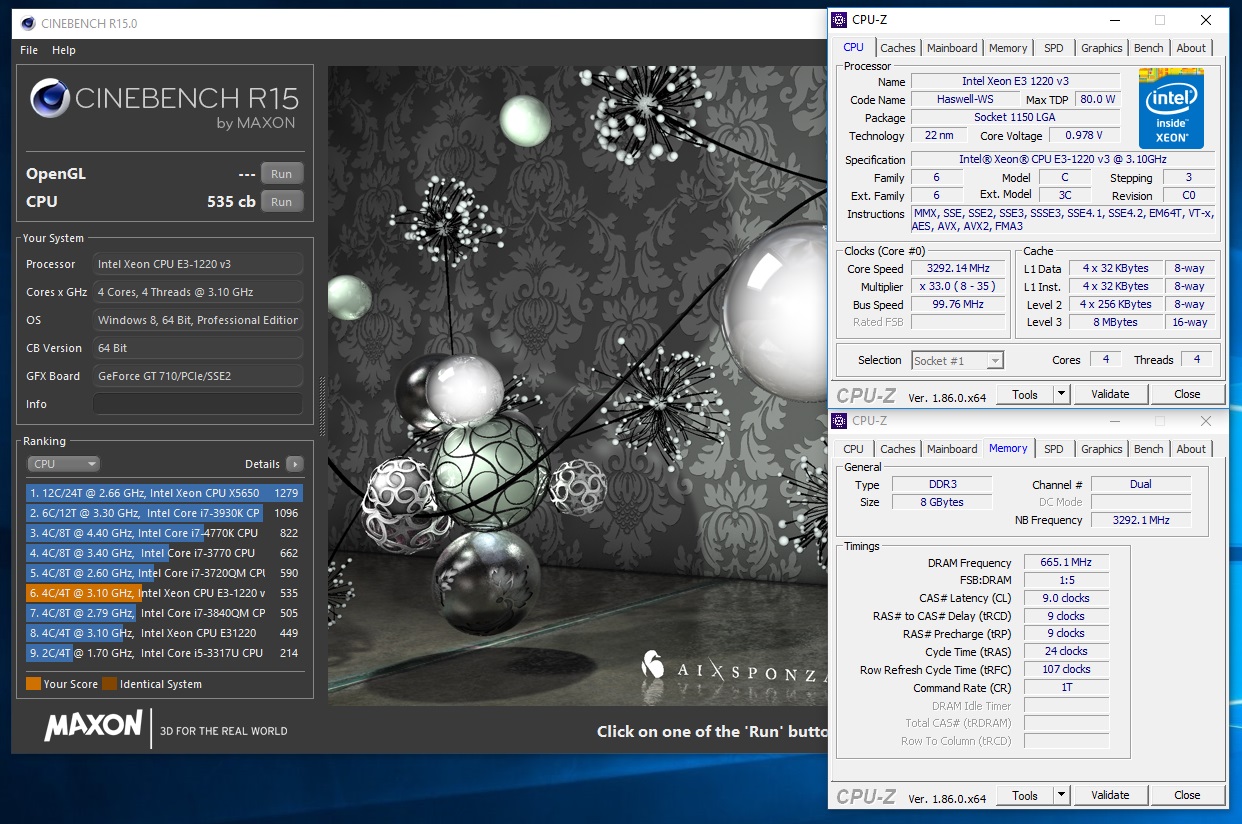This screenshot has width=1242, height=824.
Task: Click the Multiplier value x 33.0
Action: pos(958,287)
